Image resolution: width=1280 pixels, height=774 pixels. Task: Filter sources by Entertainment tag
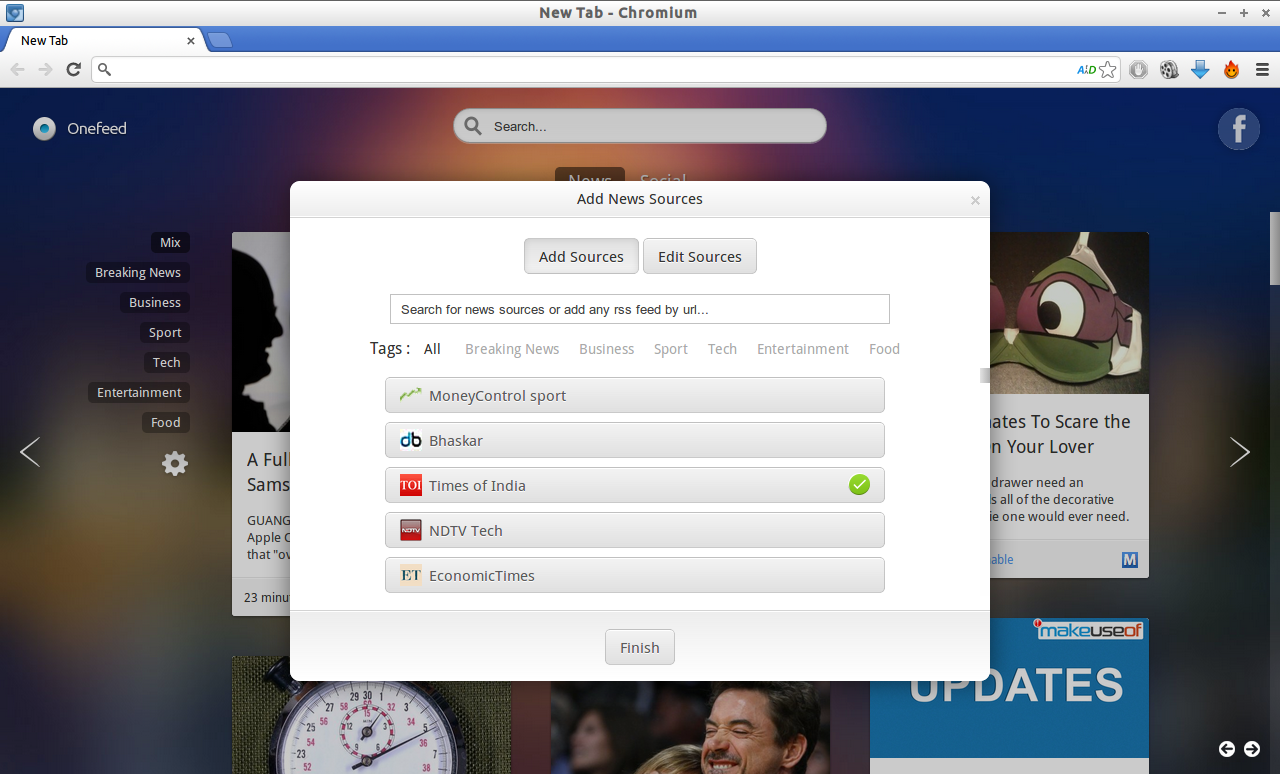point(803,349)
